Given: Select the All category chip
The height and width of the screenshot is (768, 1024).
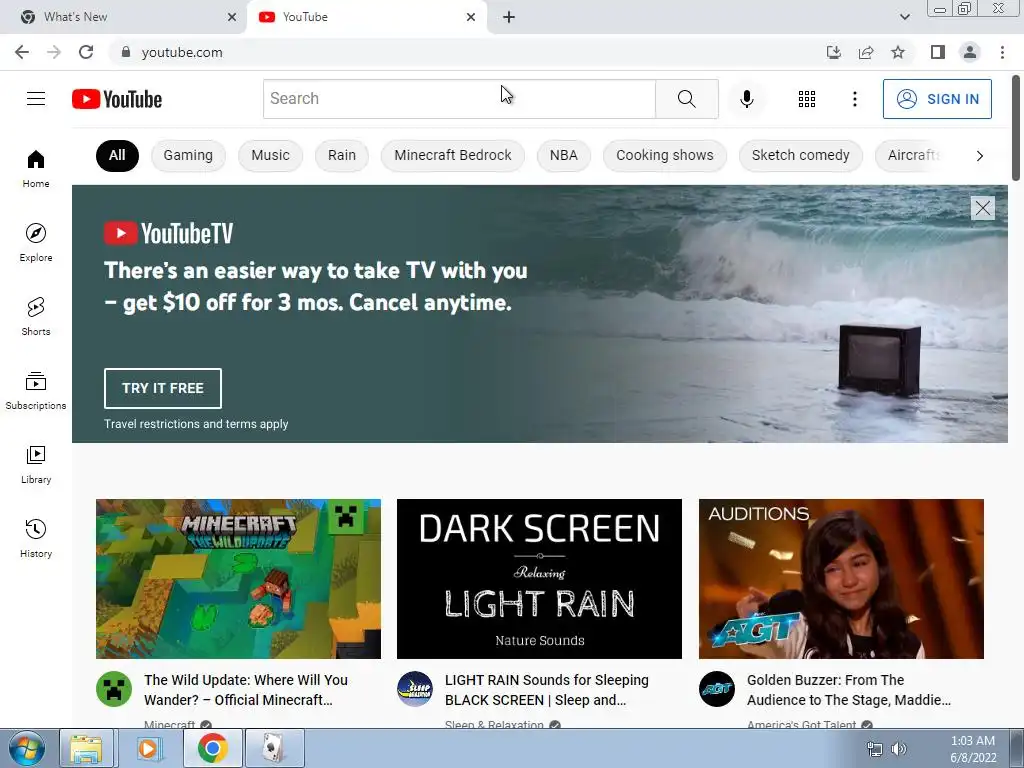Looking at the screenshot, I should tap(117, 155).
